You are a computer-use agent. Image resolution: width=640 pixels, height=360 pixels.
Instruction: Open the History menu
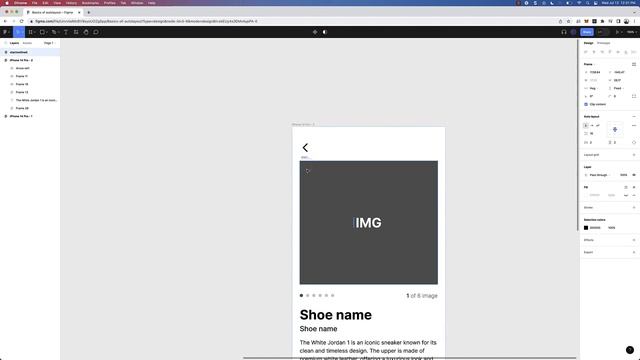(71, 3)
